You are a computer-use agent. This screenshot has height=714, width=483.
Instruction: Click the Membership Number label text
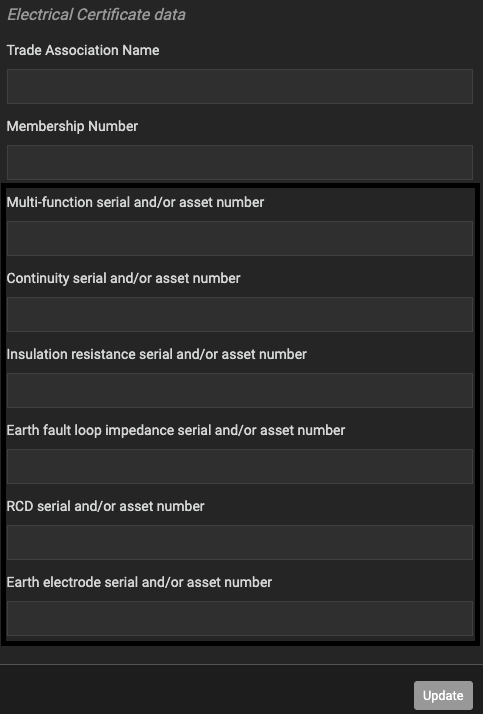72,126
